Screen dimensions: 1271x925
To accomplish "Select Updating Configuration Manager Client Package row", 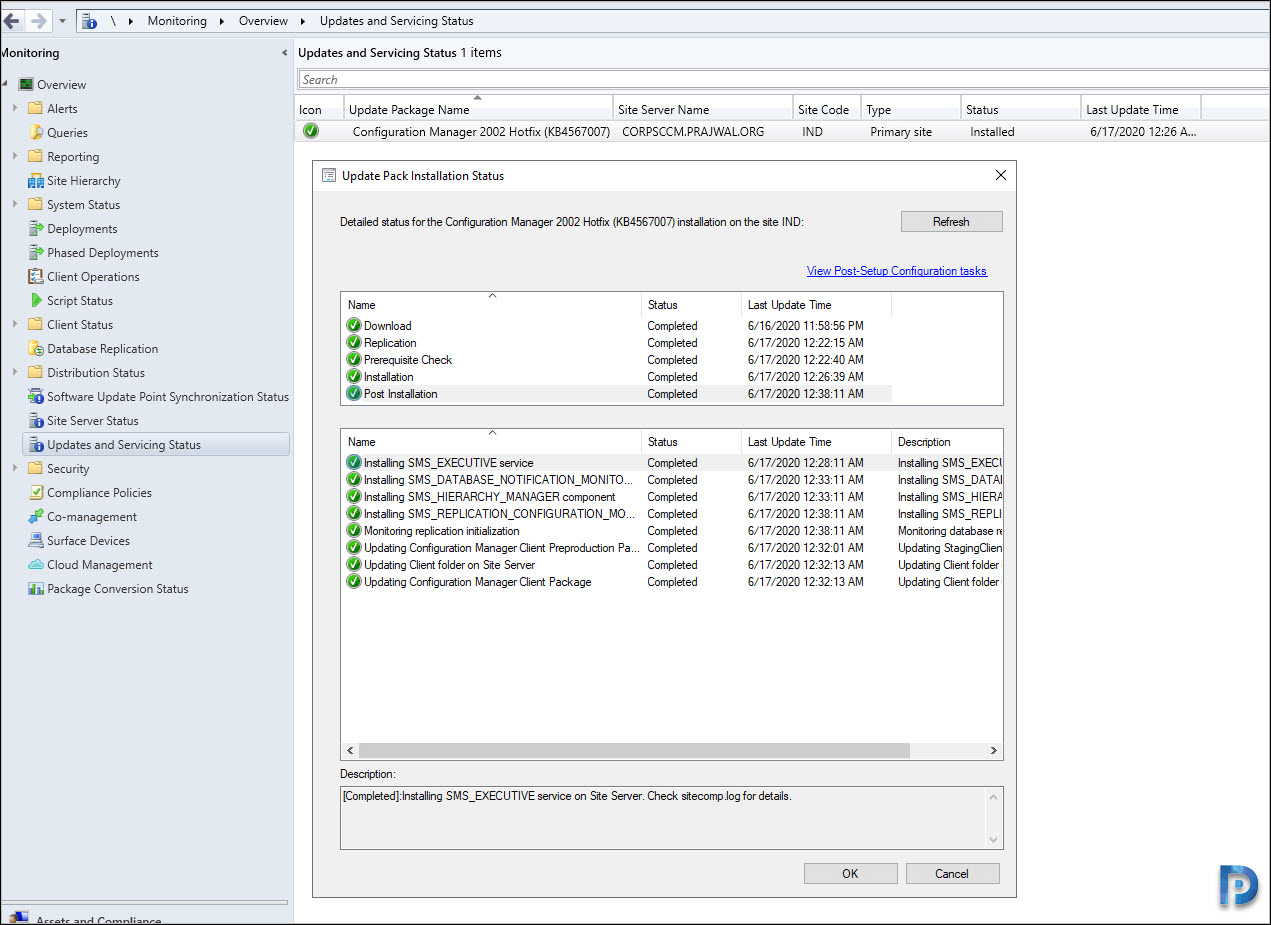I will (672, 582).
